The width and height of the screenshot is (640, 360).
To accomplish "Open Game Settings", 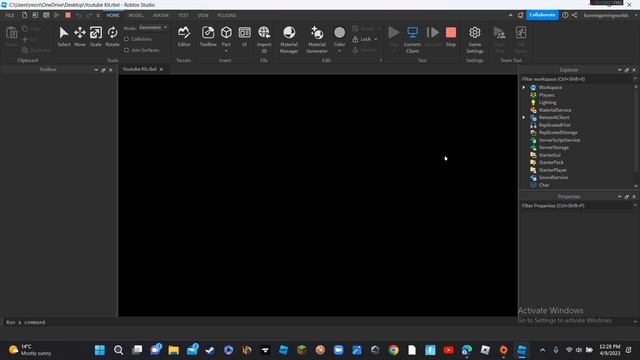I will 475,39.
